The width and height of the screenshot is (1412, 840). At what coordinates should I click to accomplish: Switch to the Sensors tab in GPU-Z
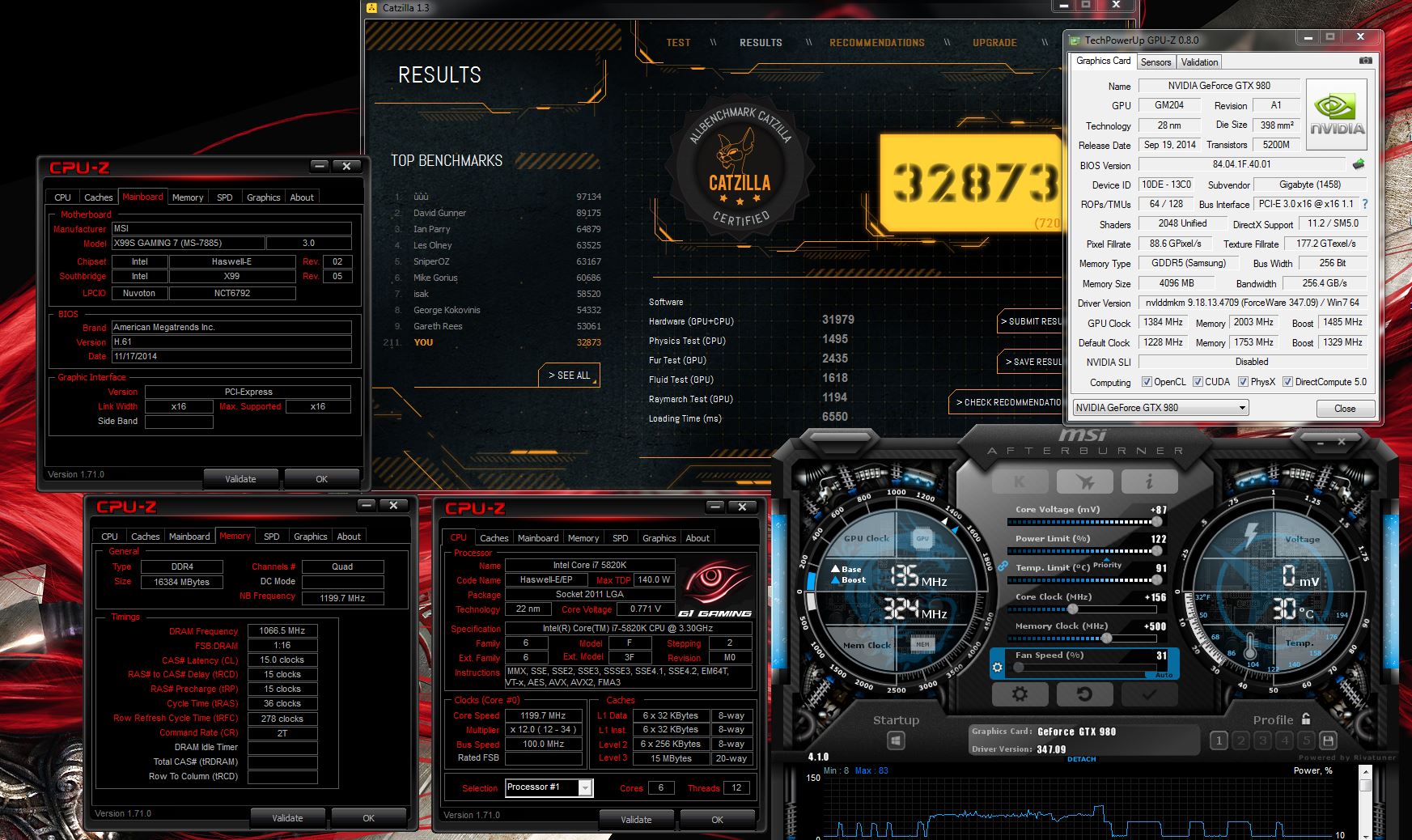pos(1155,62)
